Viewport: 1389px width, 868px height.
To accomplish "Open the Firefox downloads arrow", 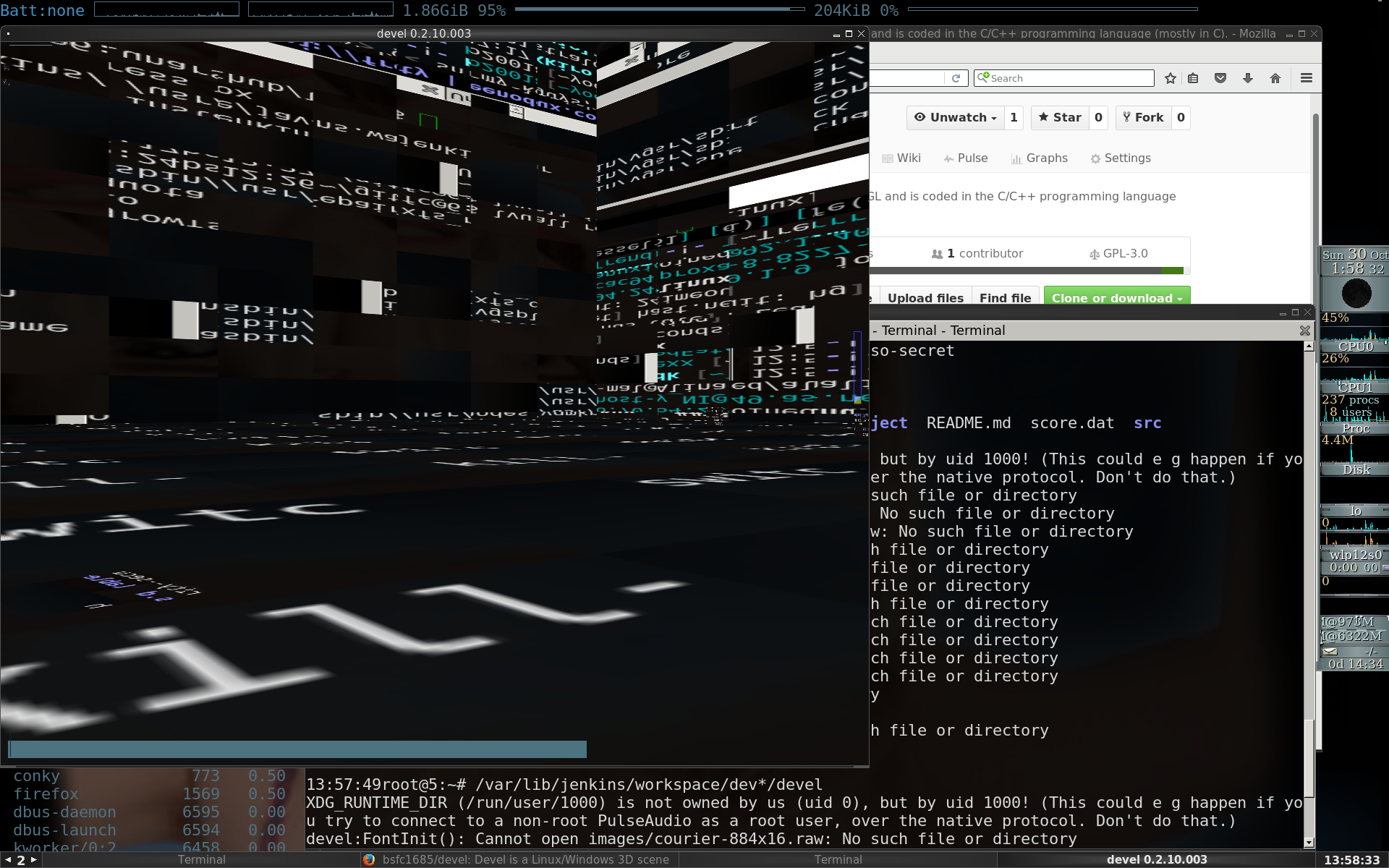I will tap(1248, 78).
